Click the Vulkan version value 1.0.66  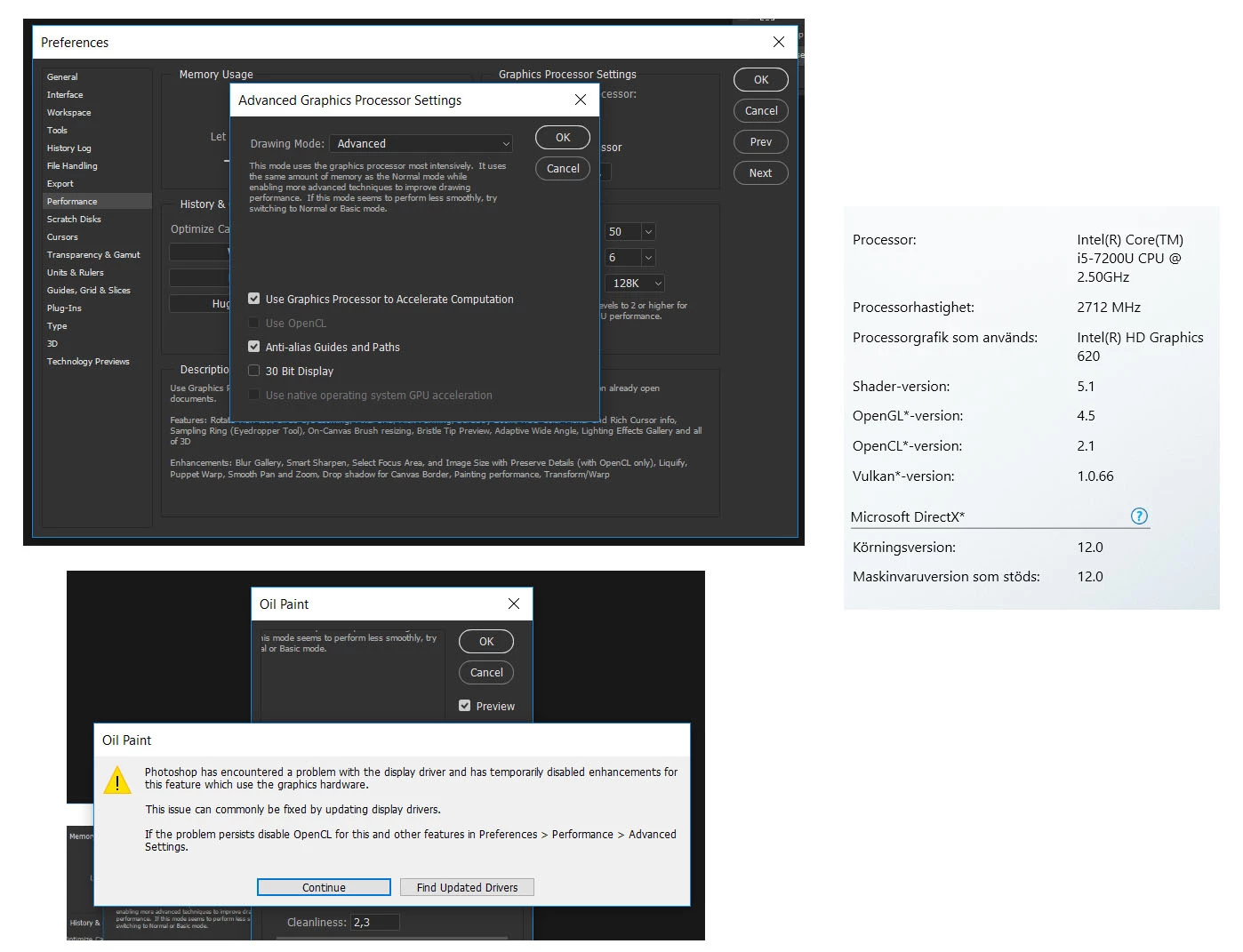1095,476
